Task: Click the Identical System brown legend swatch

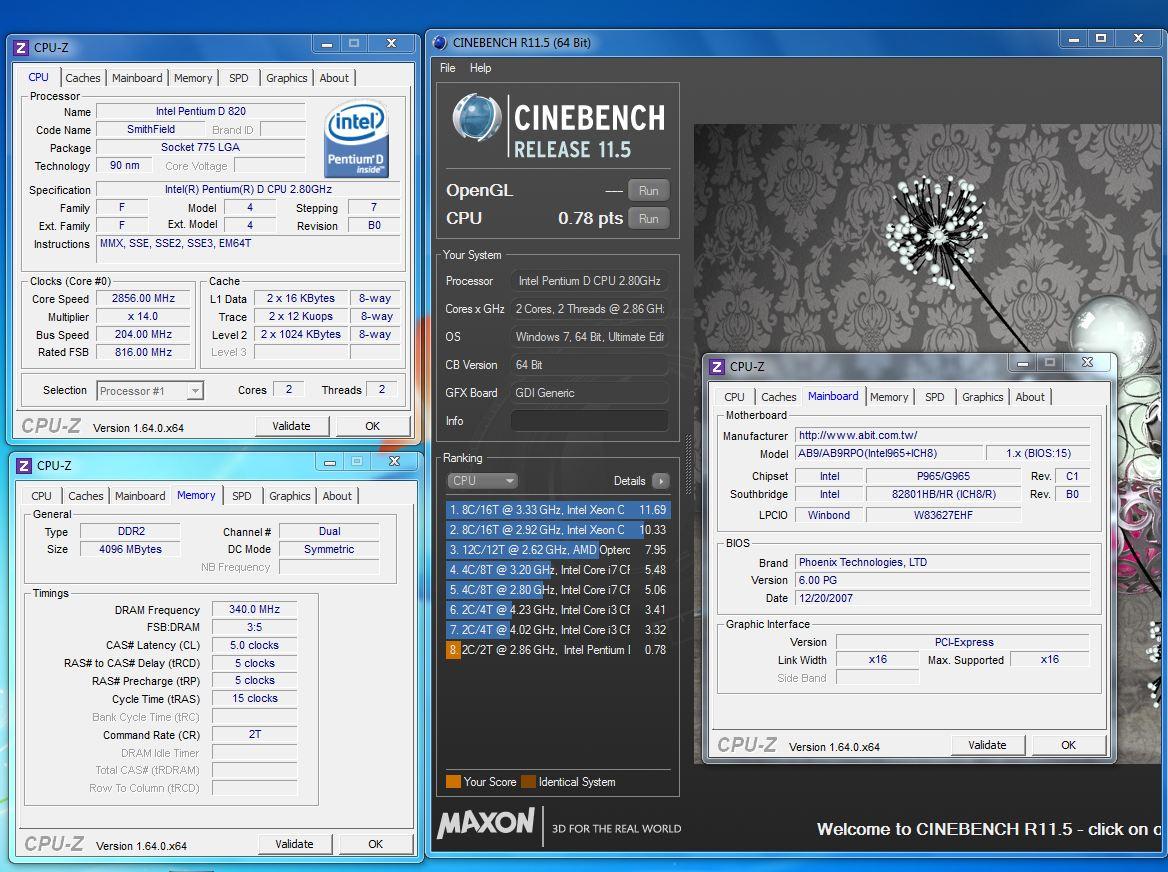Action: point(528,781)
